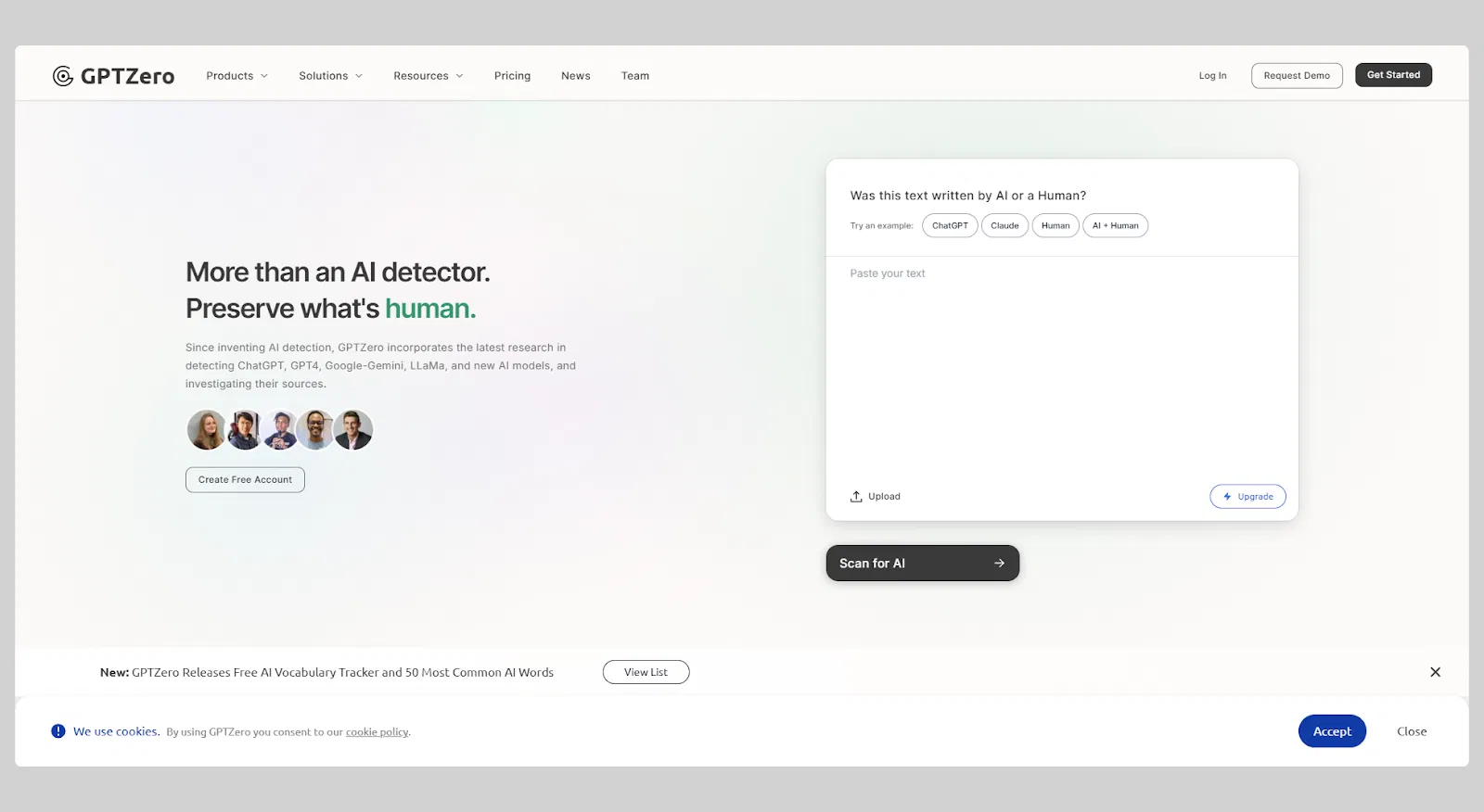
Task: Click the last team member avatar
Action: (x=353, y=430)
